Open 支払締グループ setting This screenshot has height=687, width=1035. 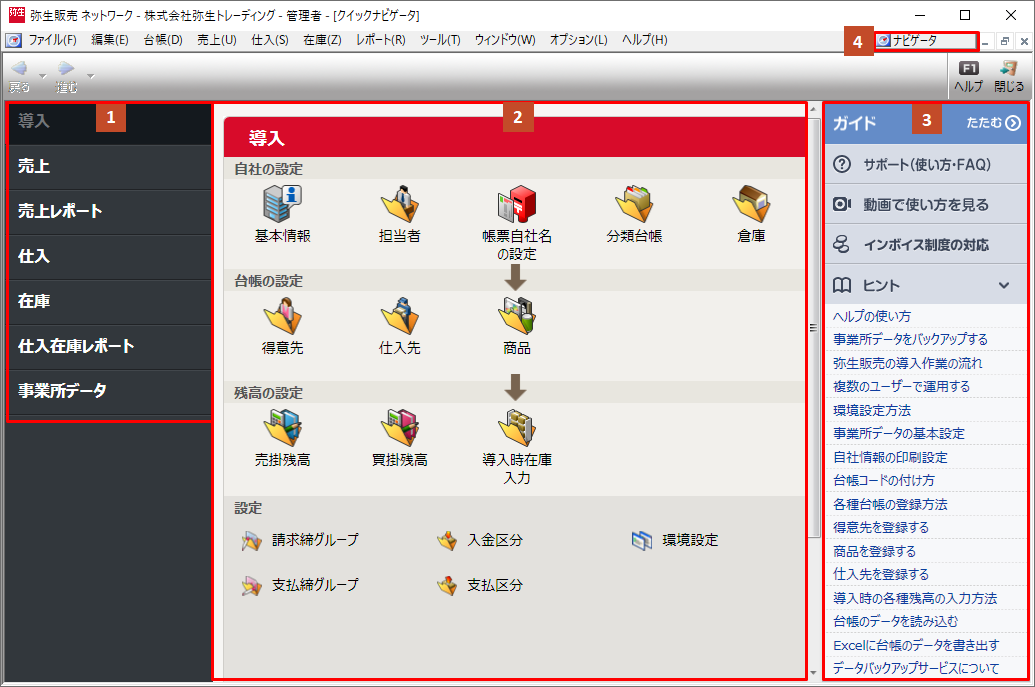300,585
